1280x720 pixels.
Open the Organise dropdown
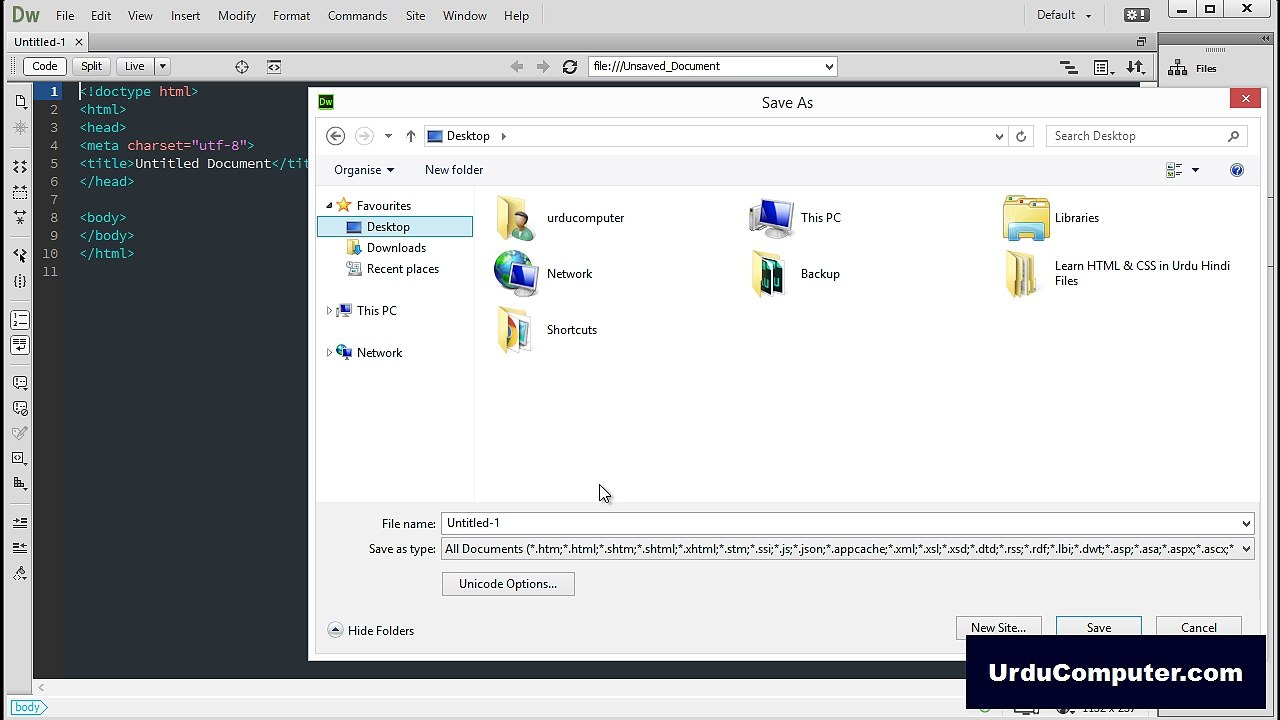[x=364, y=170]
